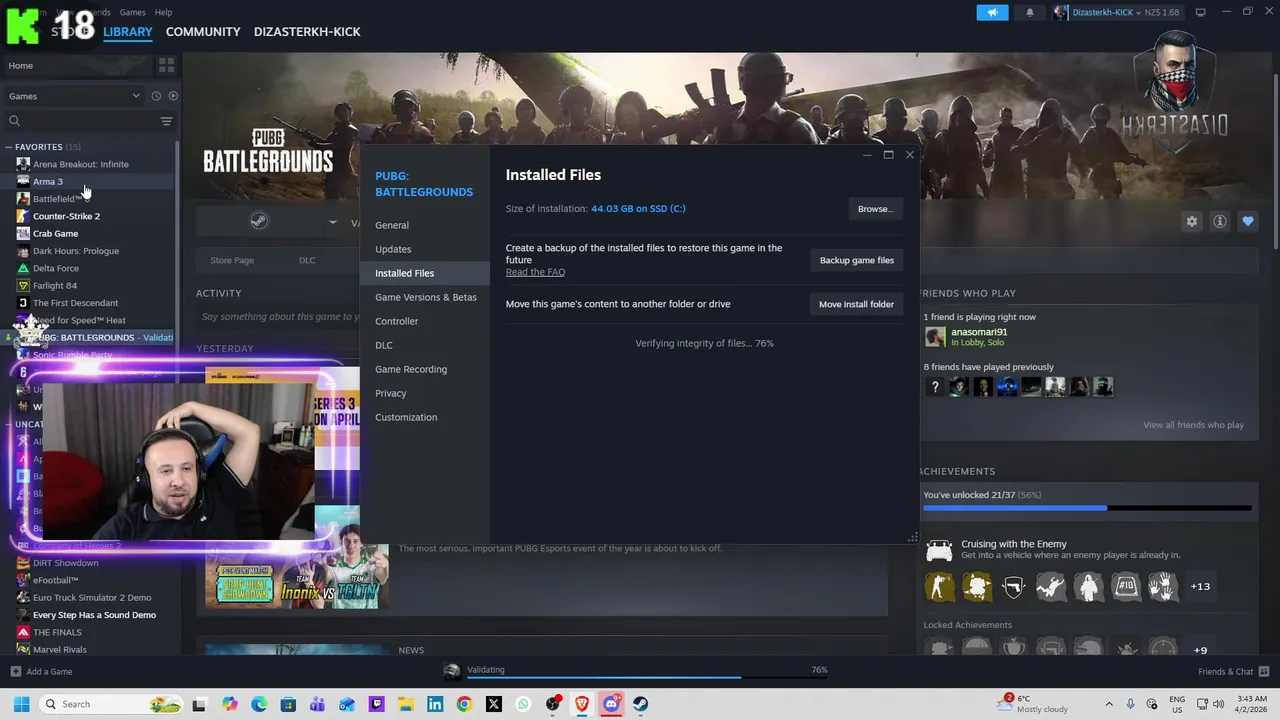Select Customization in properties sidebar
This screenshot has width=1280, height=720.
coord(425,417)
